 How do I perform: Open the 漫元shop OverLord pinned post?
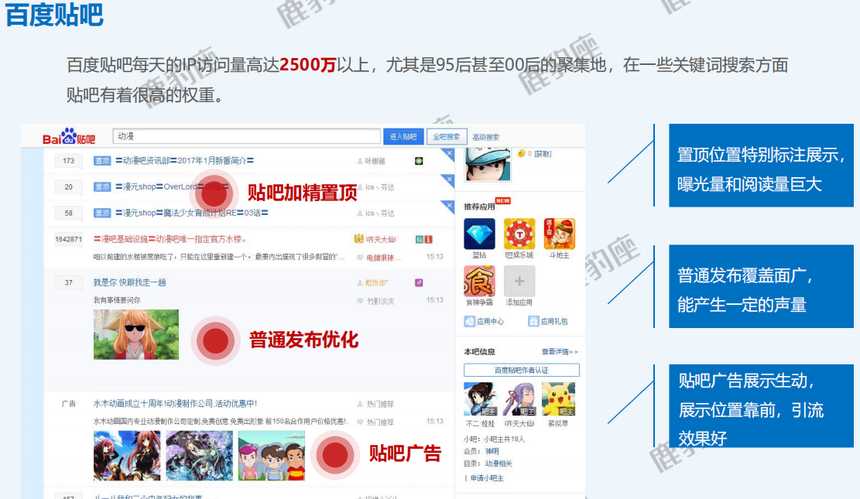(x=172, y=187)
